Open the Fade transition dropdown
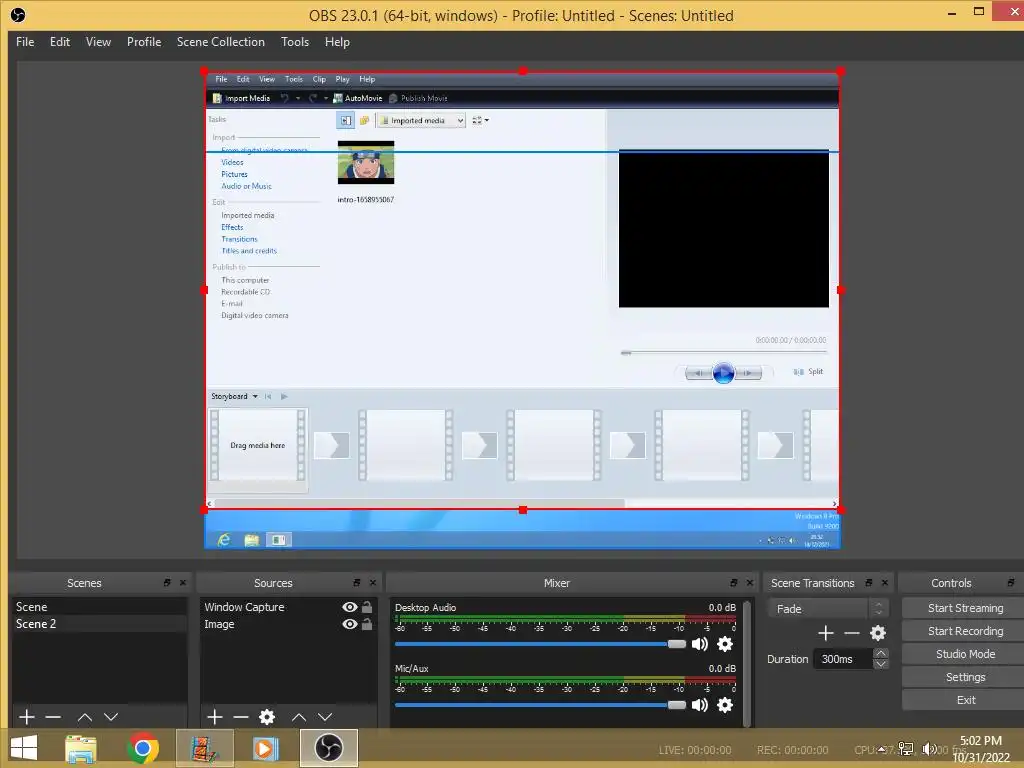Viewport: 1024px width, 768px height. tap(827, 609)
